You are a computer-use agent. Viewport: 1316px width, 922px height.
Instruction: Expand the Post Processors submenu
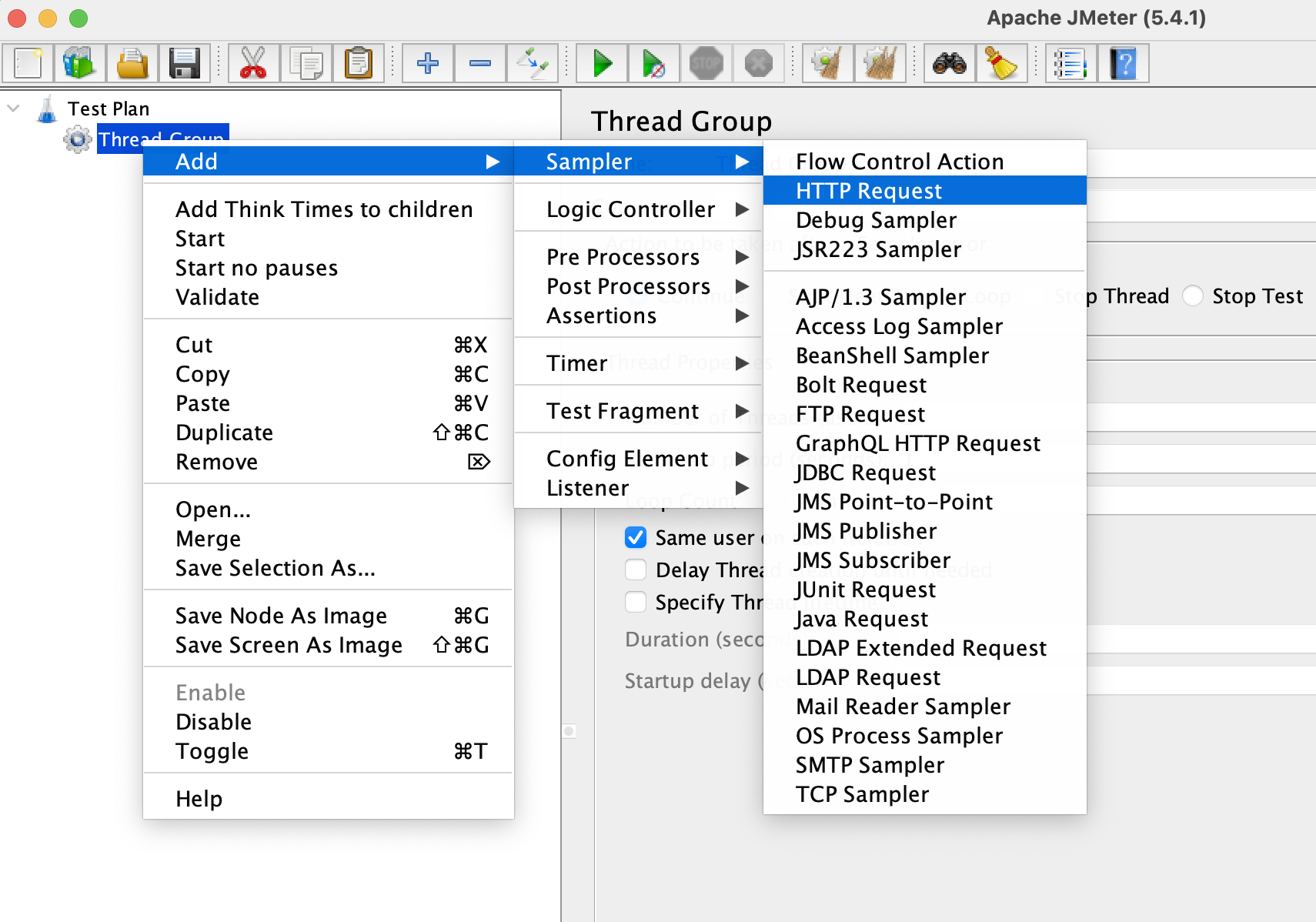coord(638,286)
